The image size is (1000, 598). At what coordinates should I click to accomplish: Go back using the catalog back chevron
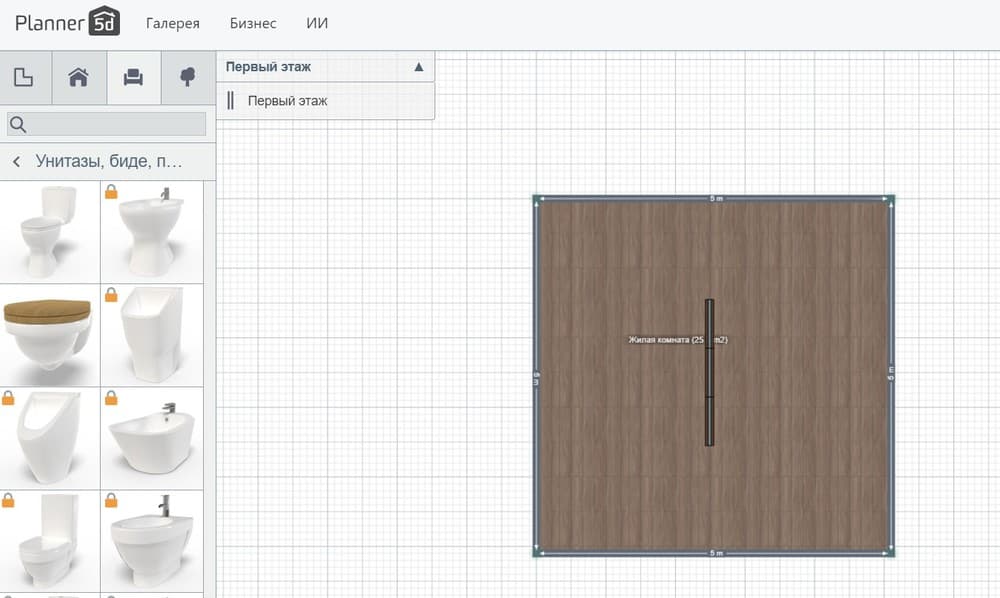pyautogui.click(x=17, y=161)
